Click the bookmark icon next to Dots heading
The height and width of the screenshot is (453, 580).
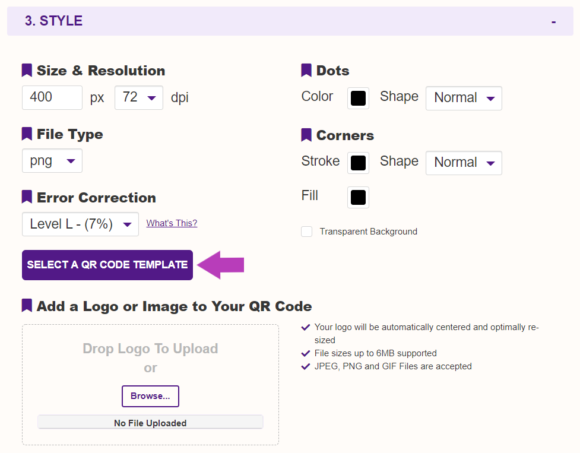click(306, 70)
